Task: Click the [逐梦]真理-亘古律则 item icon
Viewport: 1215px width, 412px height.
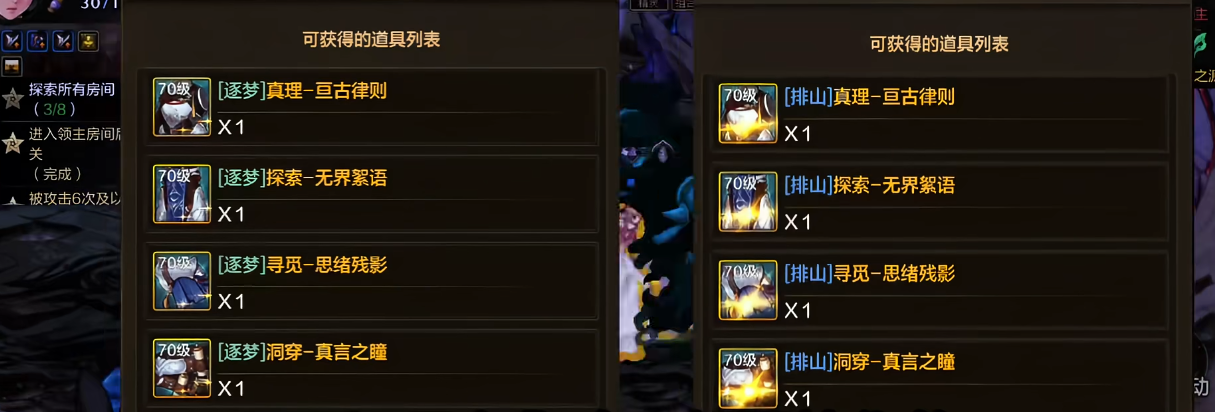Action: [x=182, y=106]
